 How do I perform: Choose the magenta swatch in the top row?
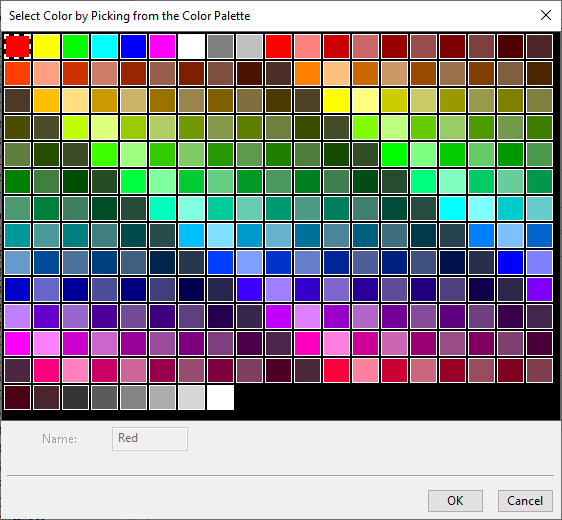[x=162, y=46]
